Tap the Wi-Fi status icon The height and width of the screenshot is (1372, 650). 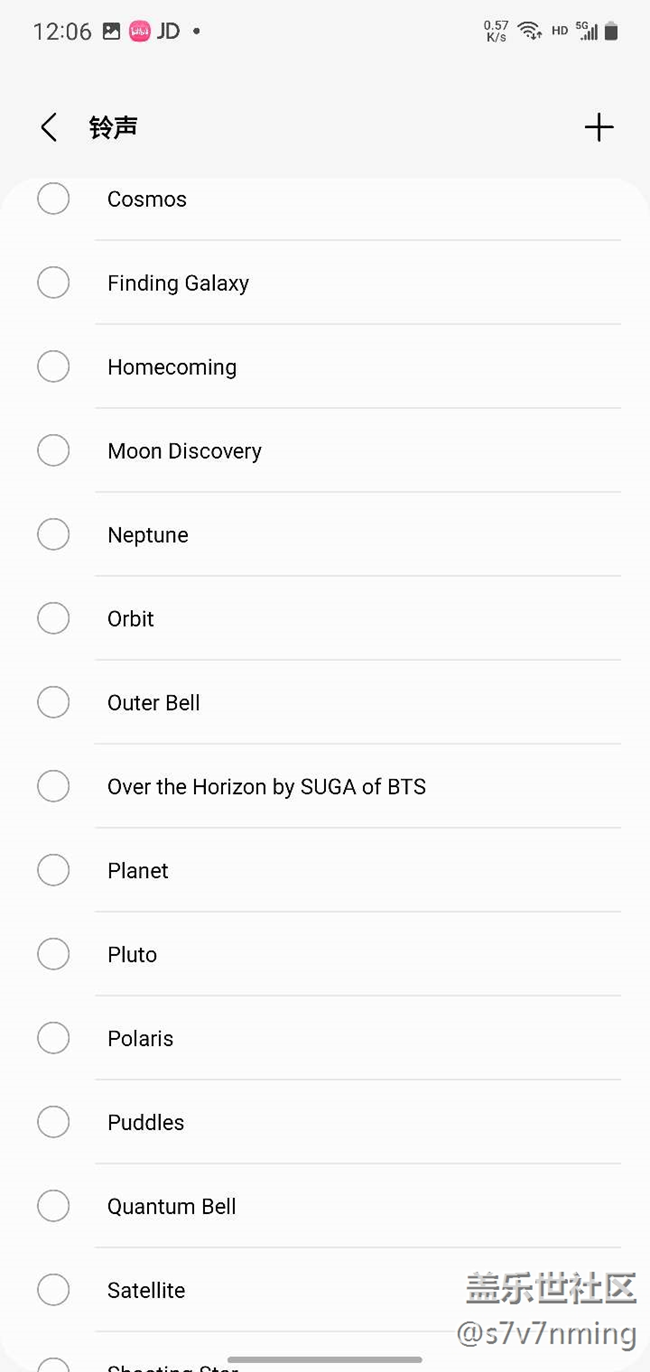tap(530, 31)
